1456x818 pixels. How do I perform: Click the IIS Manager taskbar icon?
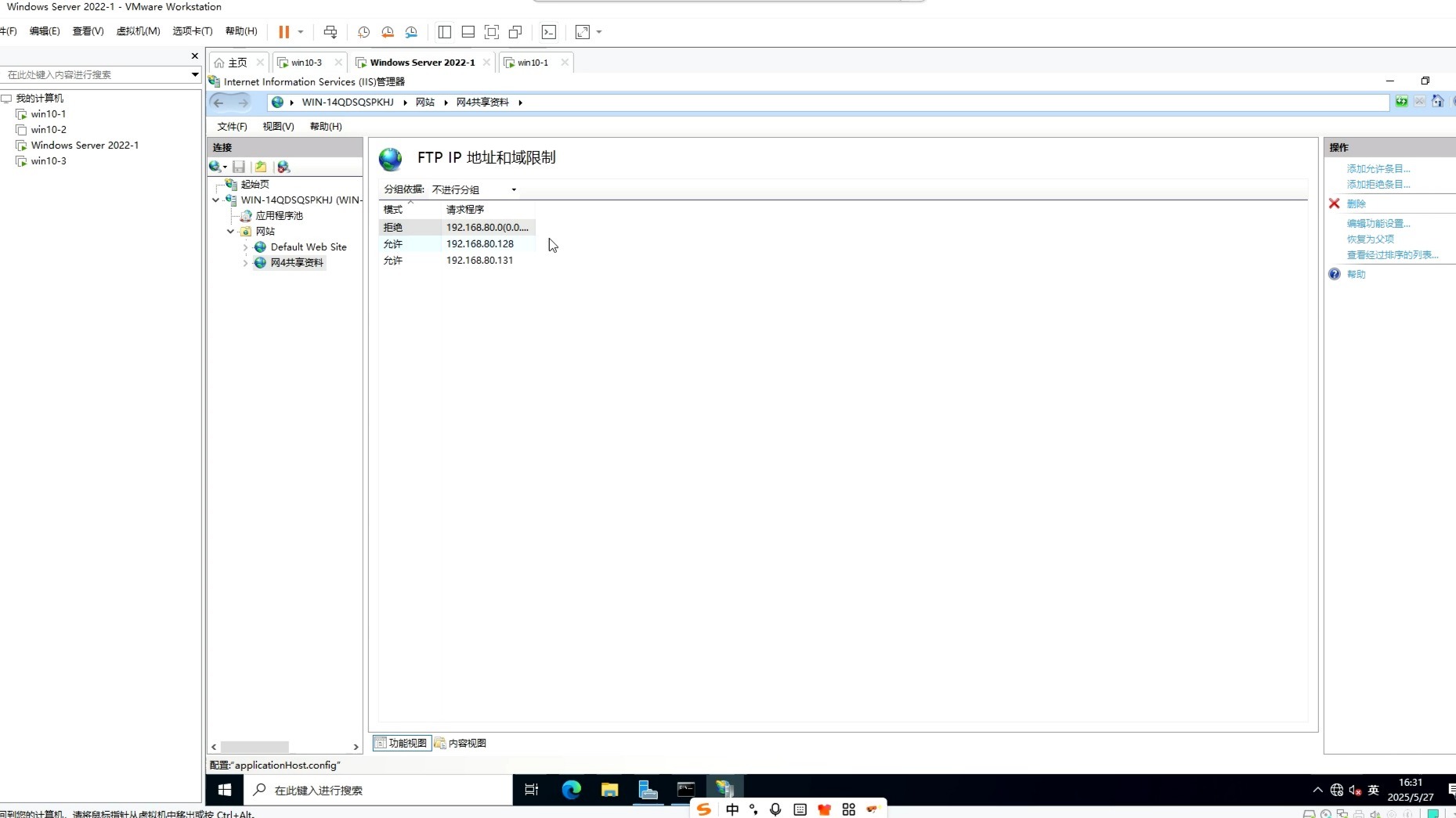(x=724, y=790)
